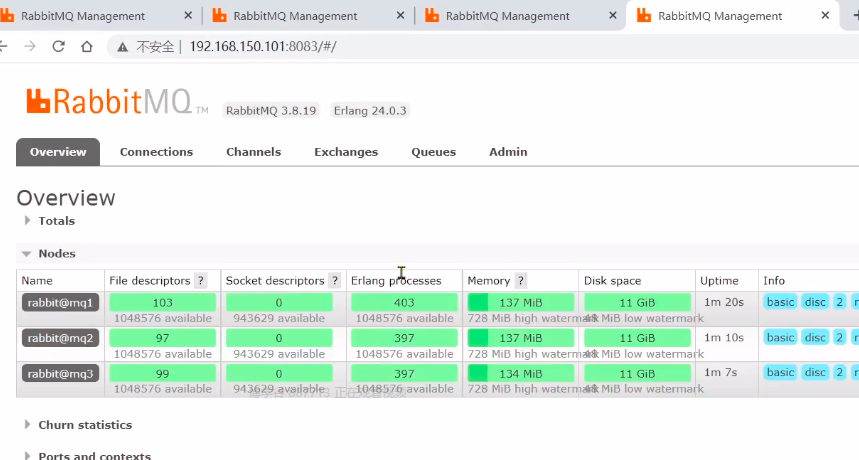859x460 pixels.
Task: Open the Queues tab
Action: [434, 152]
